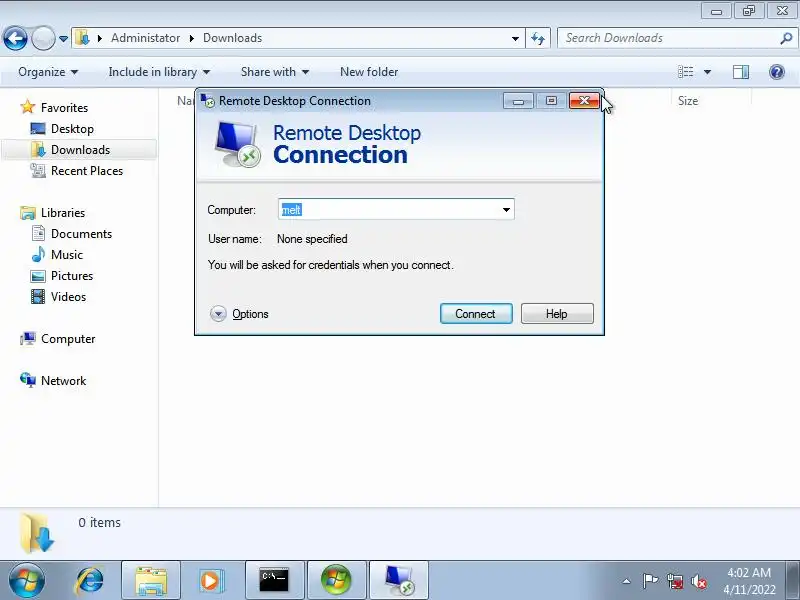Open the Include in library menu
The height and width of the screenshot is (600, 800).
coord(159,72)
